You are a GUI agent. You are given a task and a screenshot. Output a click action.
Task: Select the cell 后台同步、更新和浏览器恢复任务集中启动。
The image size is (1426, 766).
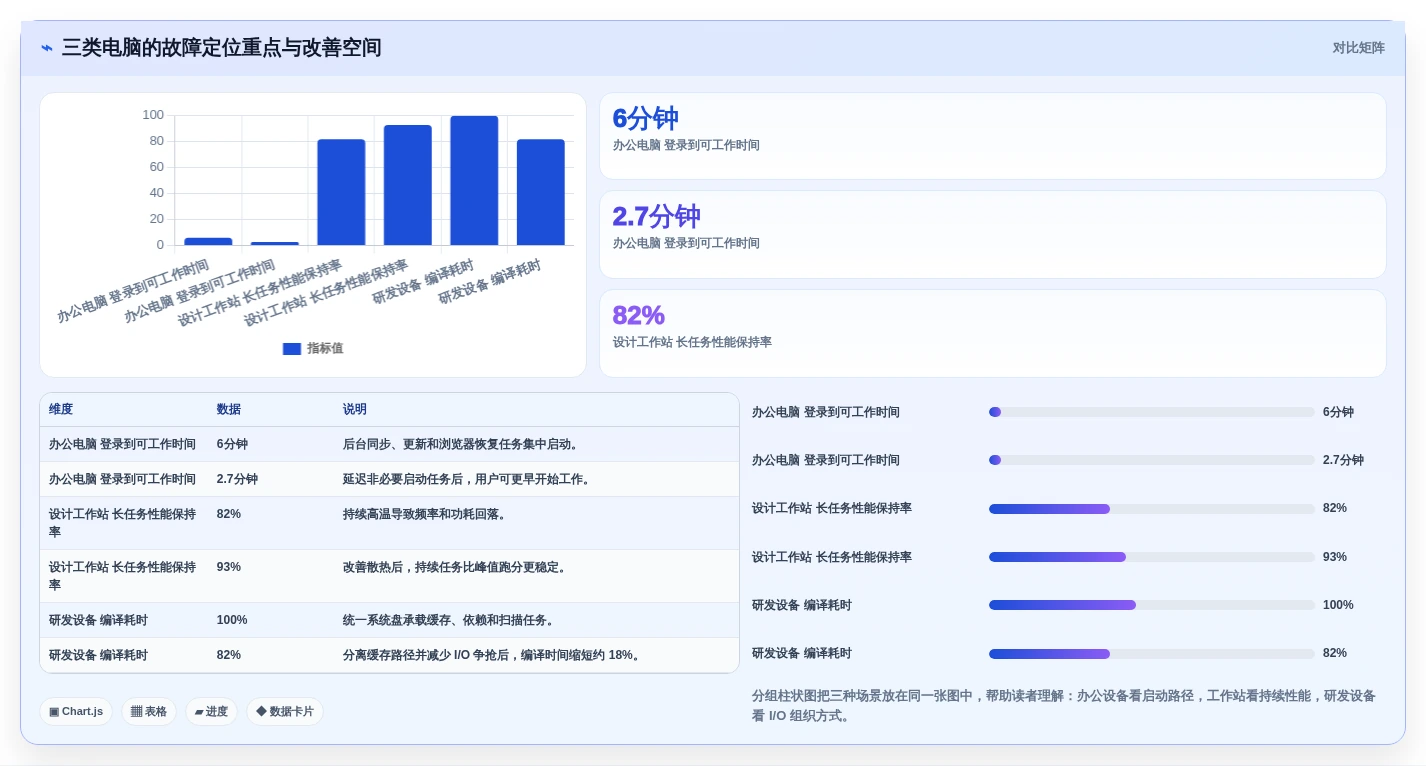pos(461,445)
